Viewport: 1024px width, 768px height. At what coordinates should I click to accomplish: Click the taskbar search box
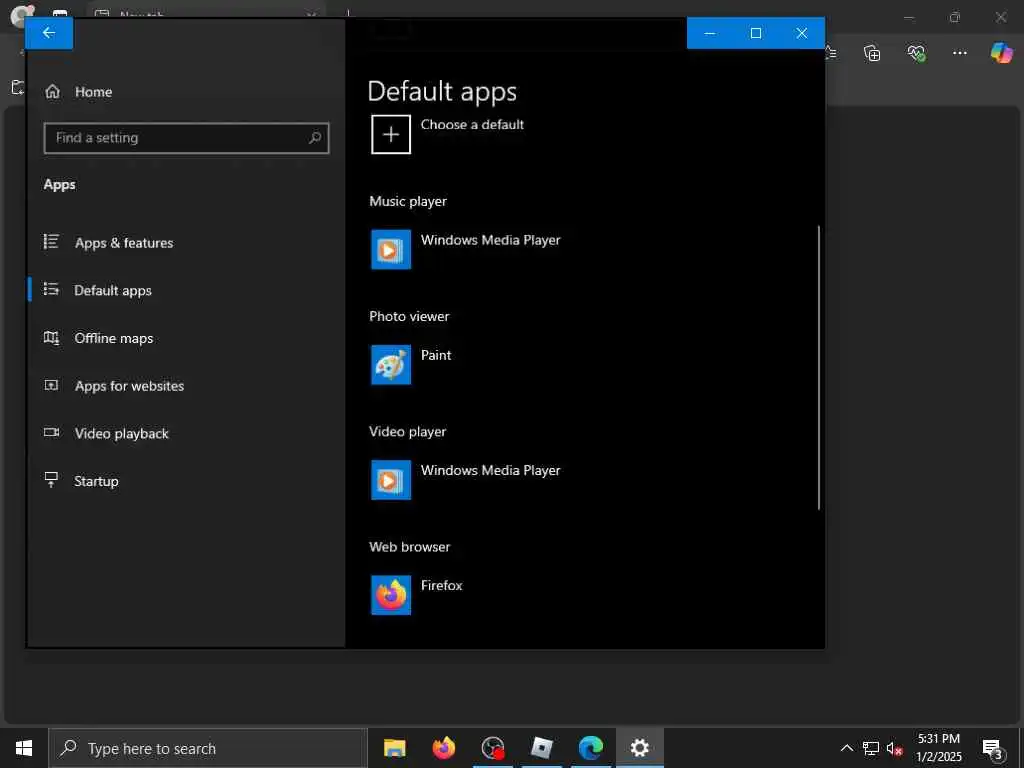coord(208,748)
